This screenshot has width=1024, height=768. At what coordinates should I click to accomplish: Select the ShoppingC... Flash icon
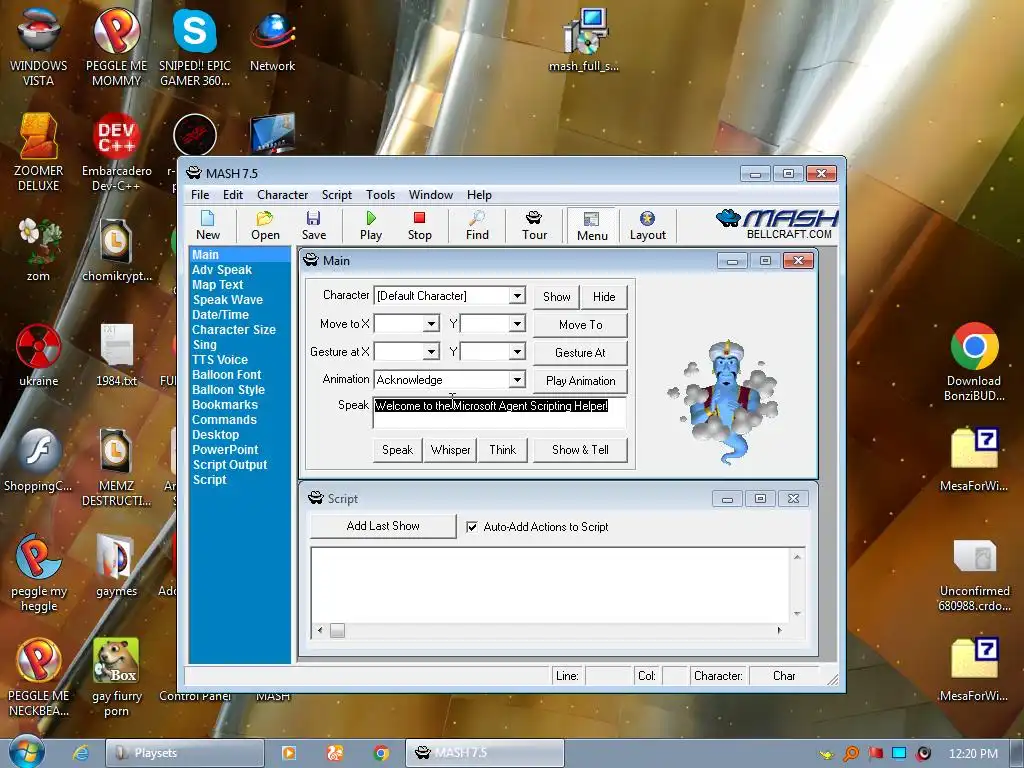click(x=39, y=461)
